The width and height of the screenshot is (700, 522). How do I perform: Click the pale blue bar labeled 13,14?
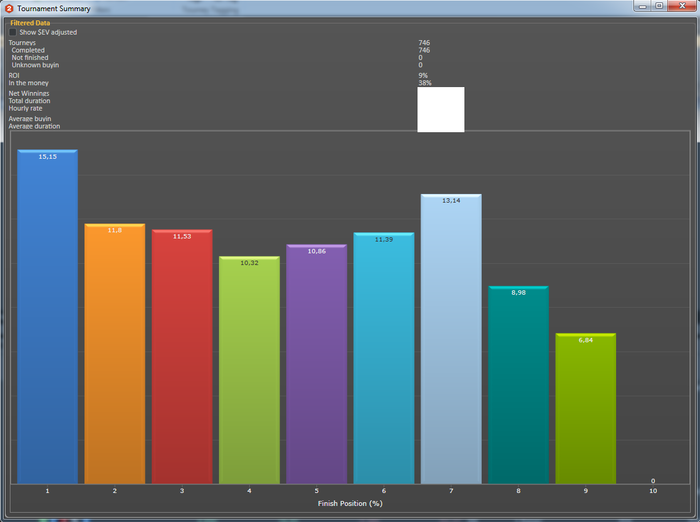[451, 339]
